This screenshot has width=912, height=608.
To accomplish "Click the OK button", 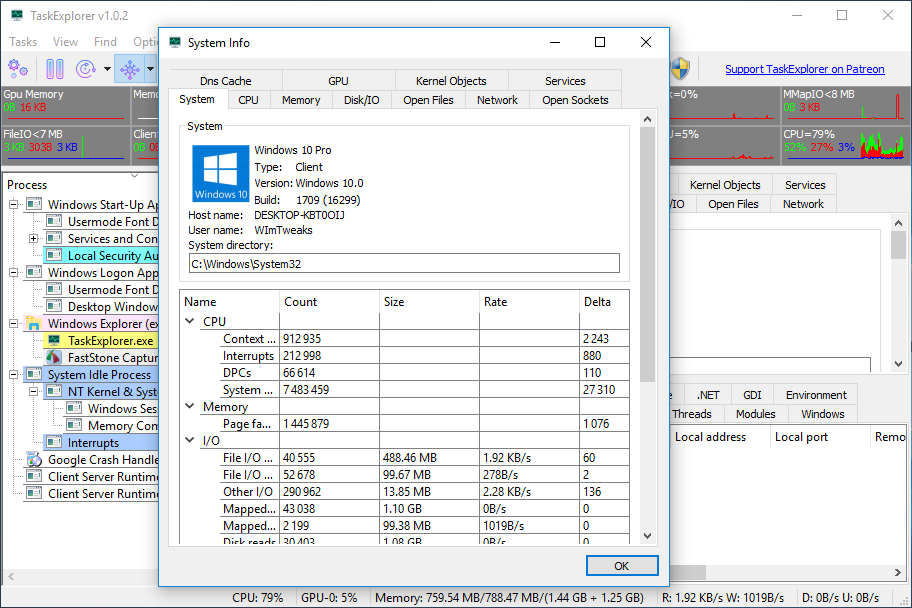I will tap(622, 566).
